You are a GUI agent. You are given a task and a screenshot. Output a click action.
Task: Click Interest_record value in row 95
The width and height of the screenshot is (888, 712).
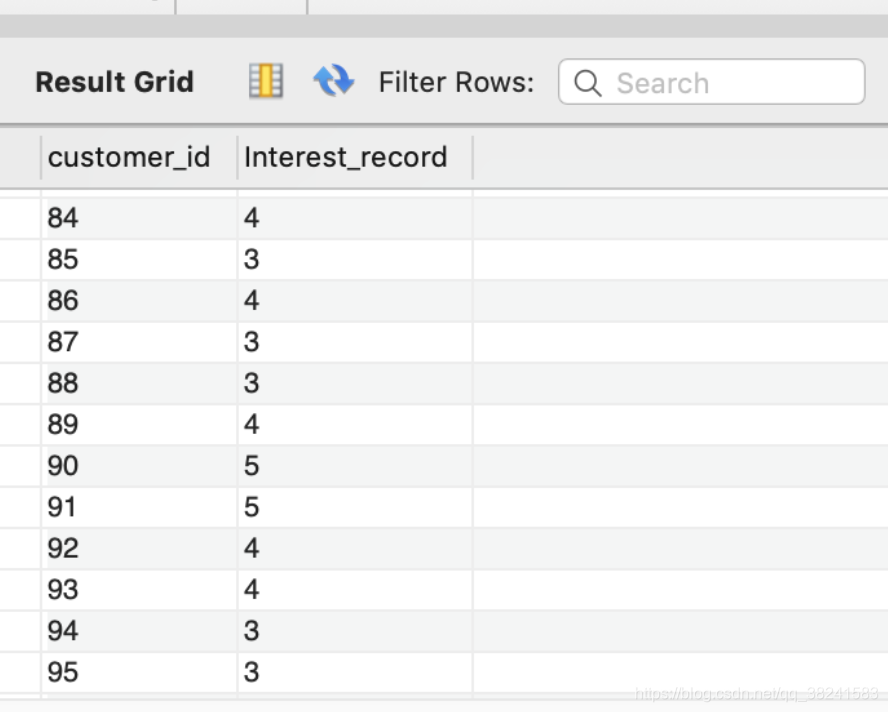(355, 673)
